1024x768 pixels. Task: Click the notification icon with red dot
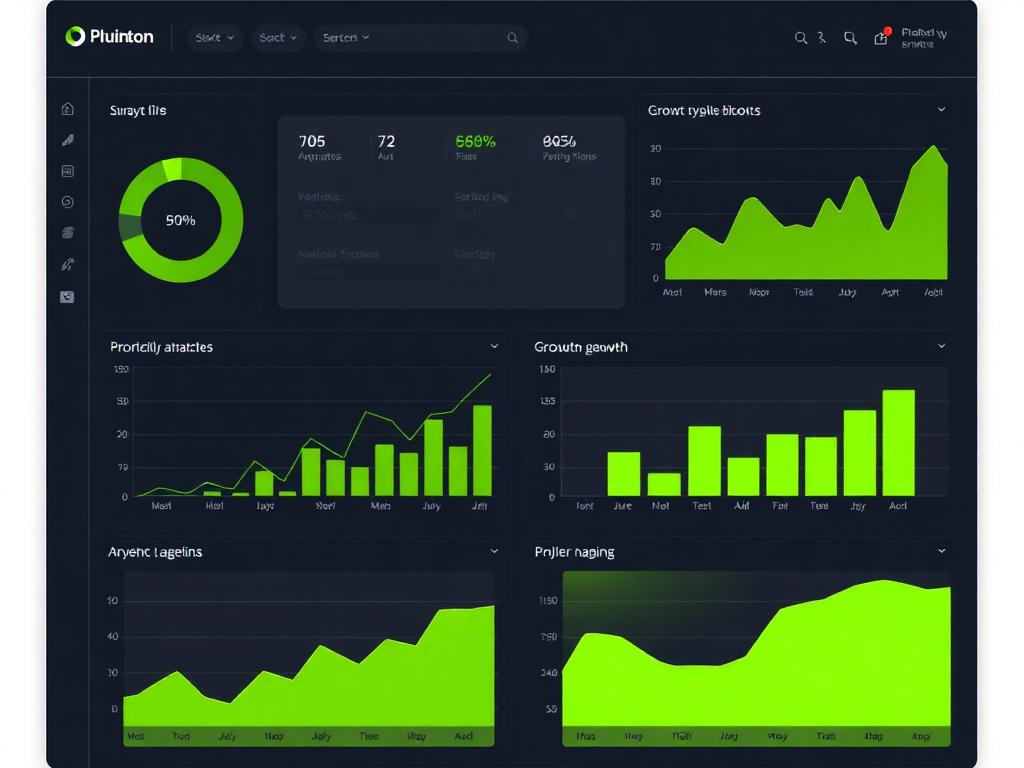(881, 37)
